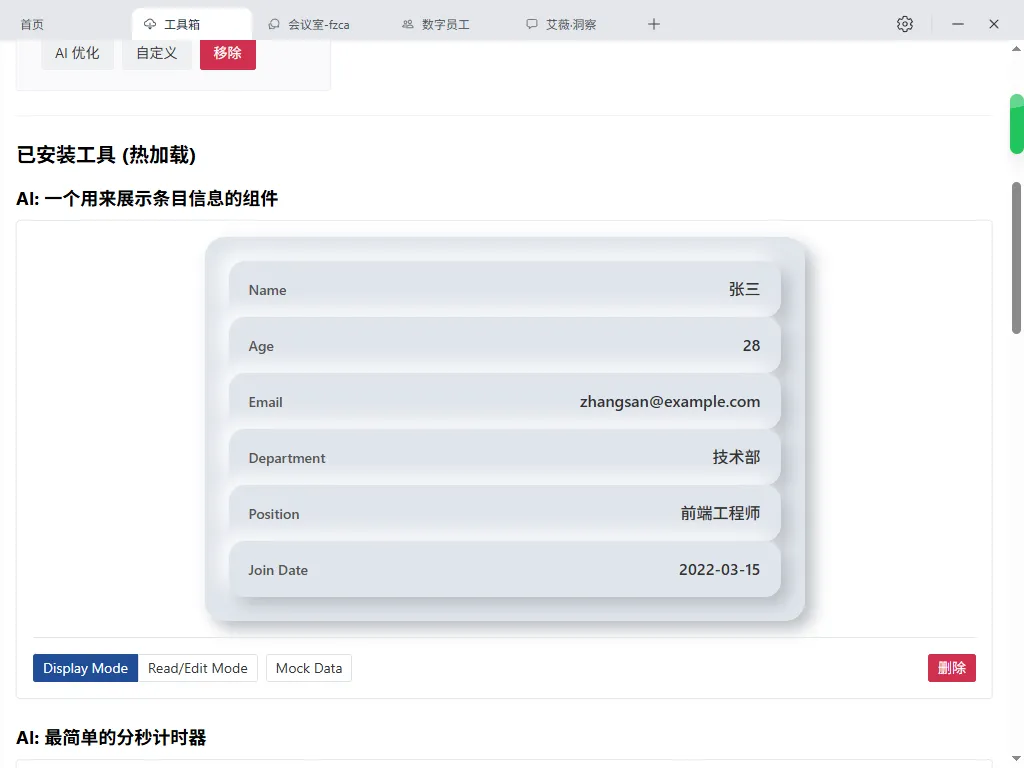Click the speech icon on 艾薇·洞察 tab
The height and width of the screenshot is (768, 1024).
click(532, 23)
